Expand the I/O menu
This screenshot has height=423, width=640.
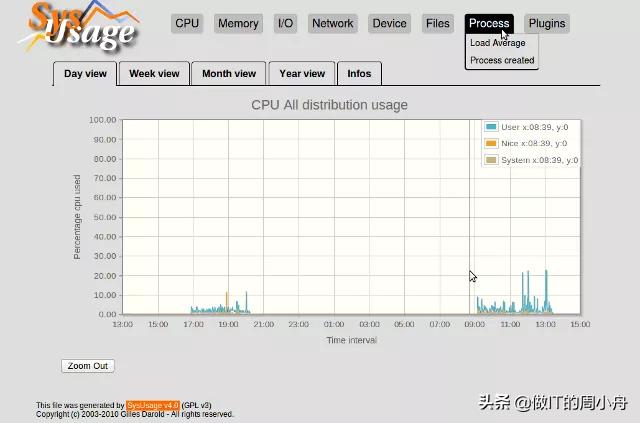click(286, 23)
